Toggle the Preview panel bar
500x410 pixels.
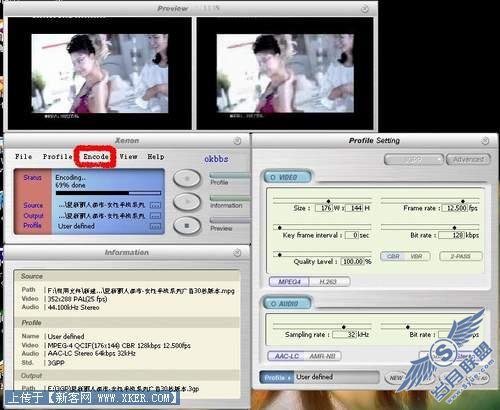tap(230, 220)
